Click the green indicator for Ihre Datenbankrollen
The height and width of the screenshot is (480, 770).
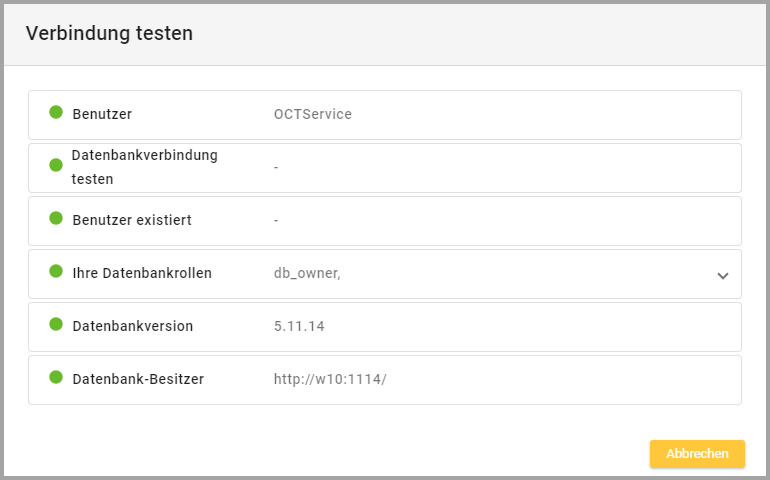coord(56,271)
